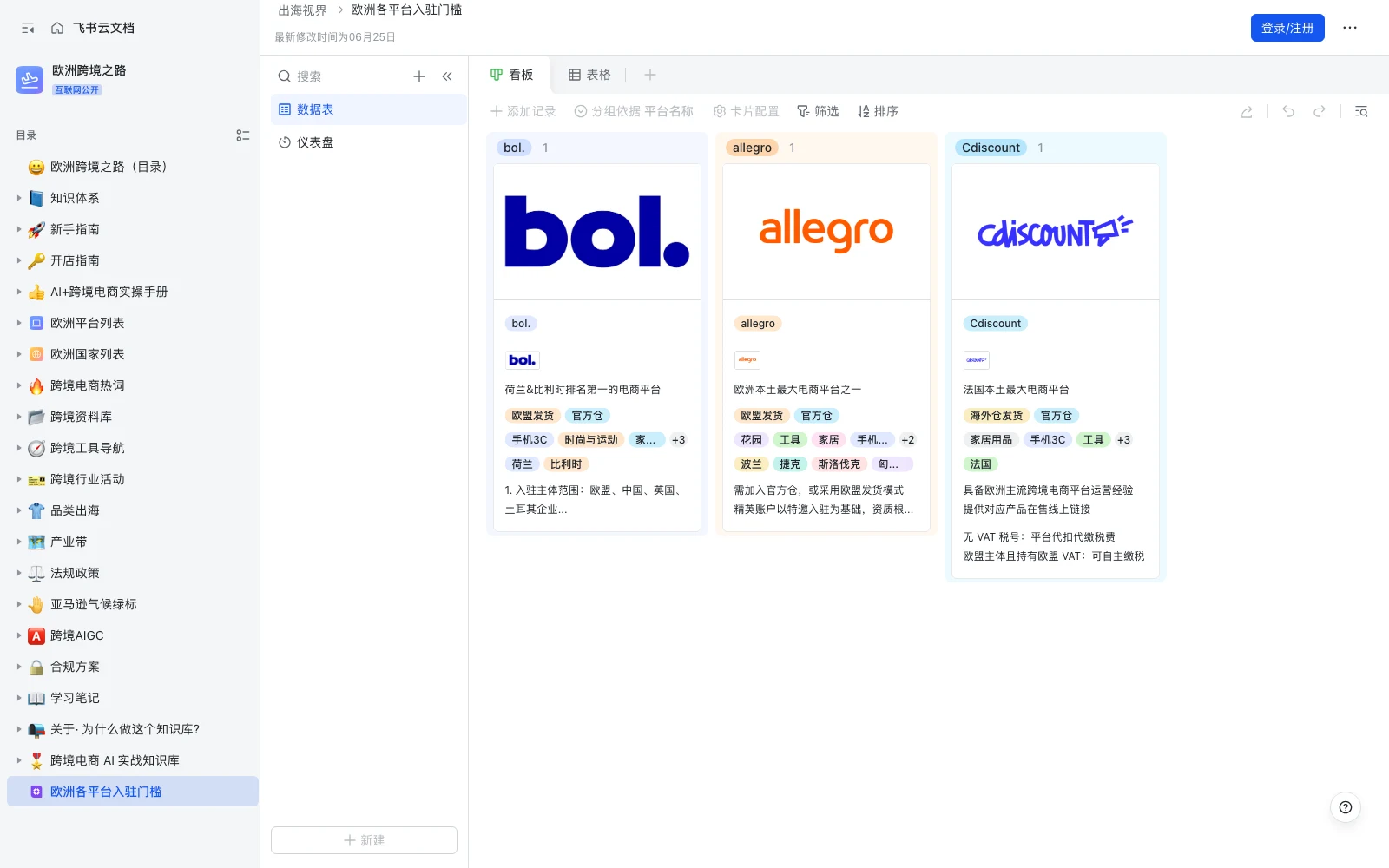
Task: Expand the 跨境电商热词 tree arrow
Action: pos(19,385)
